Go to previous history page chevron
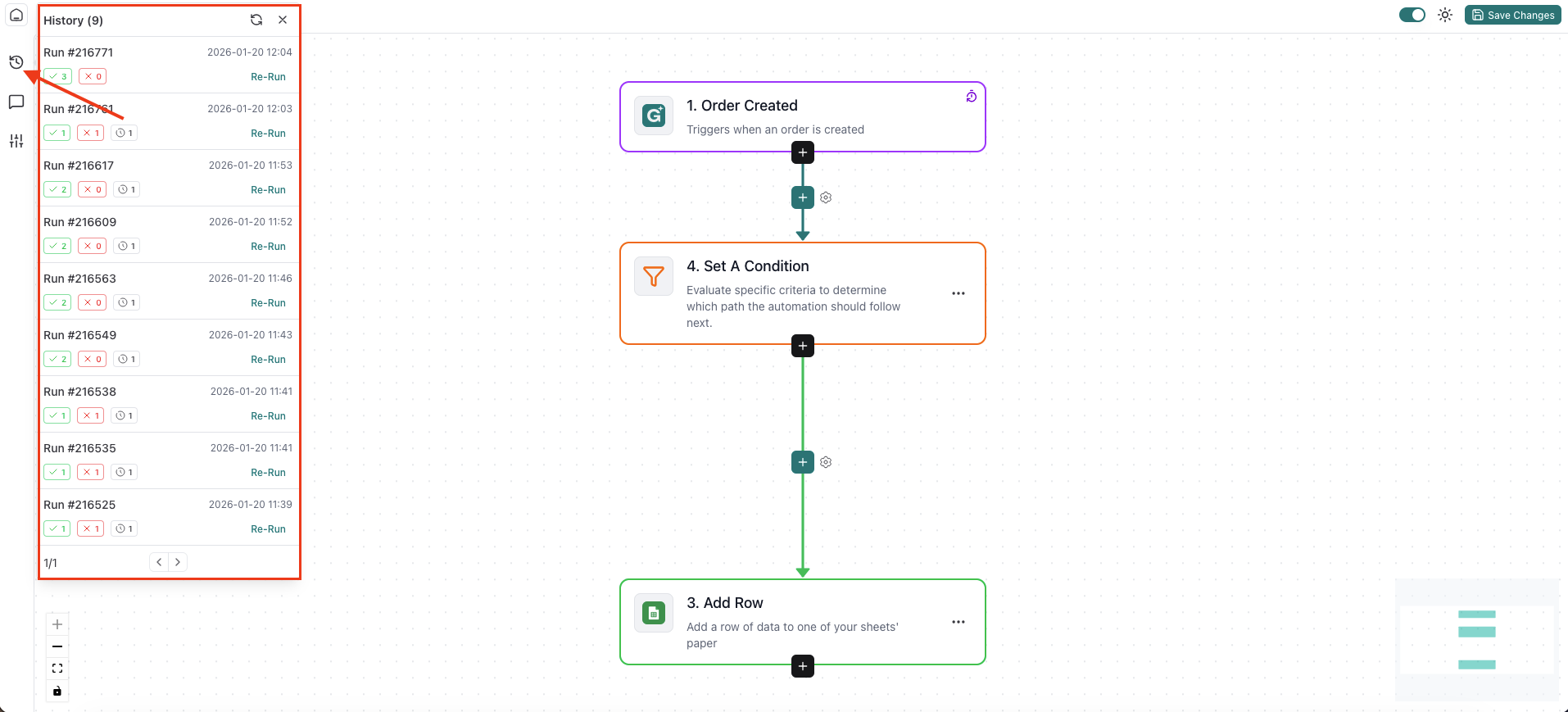 tap(159, 562)
